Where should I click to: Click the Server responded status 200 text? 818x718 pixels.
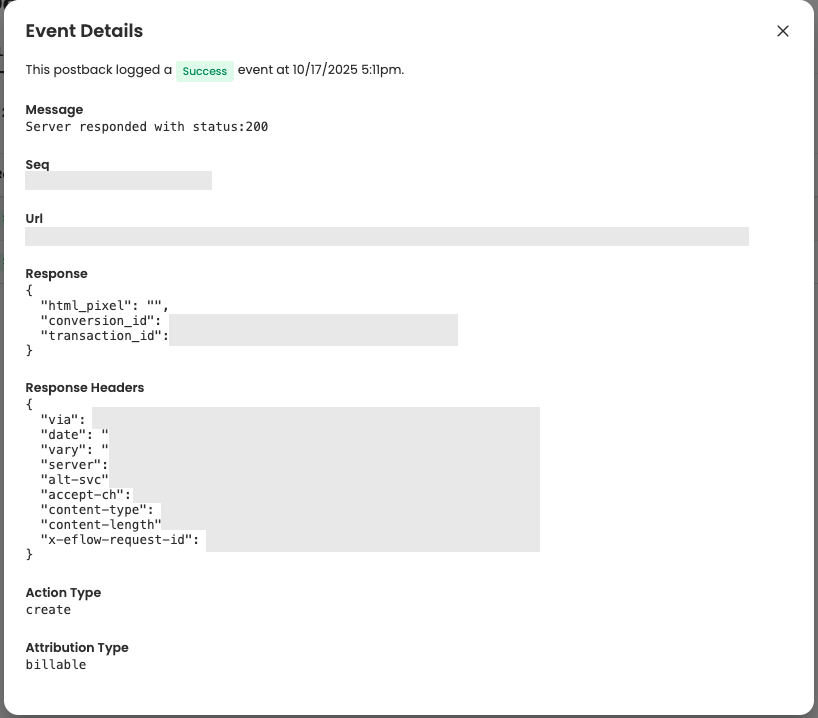click(x=145, y=126)
